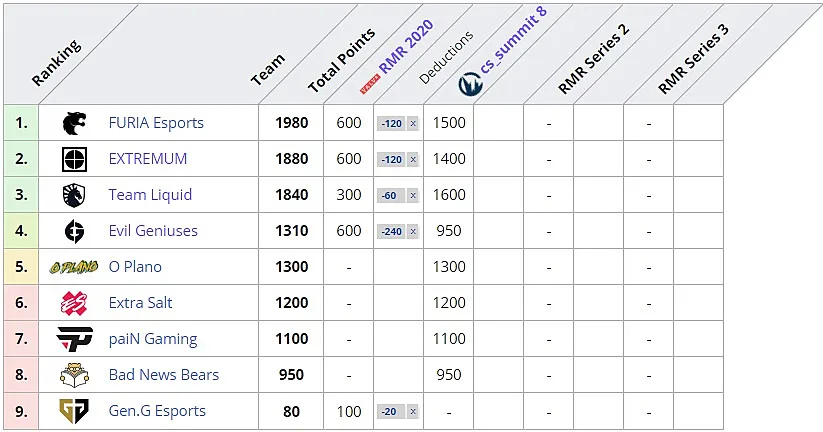Open the Bad News Bears team link

pos(164,375)
